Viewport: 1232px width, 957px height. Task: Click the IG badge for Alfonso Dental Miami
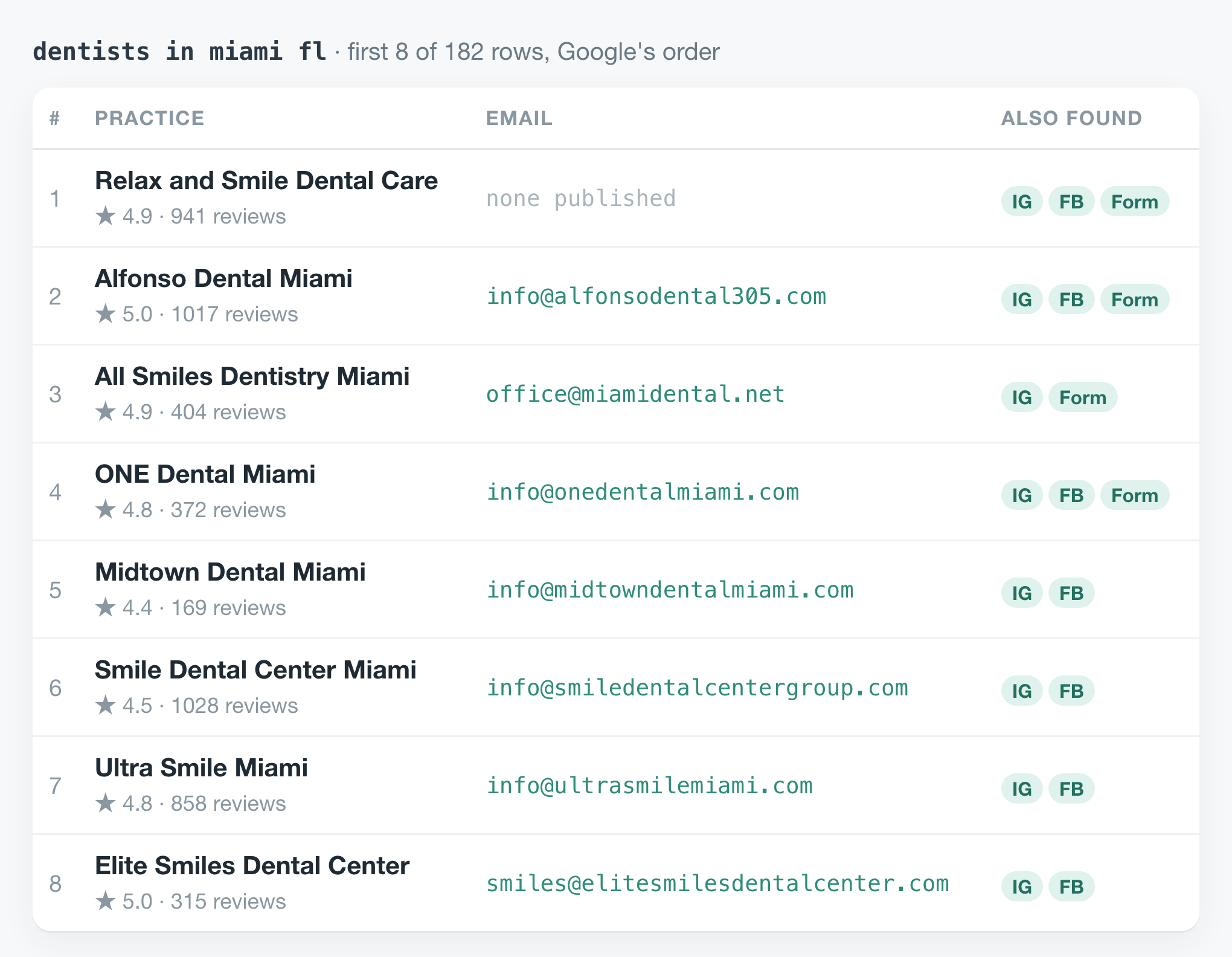[x=1021, y=300]
